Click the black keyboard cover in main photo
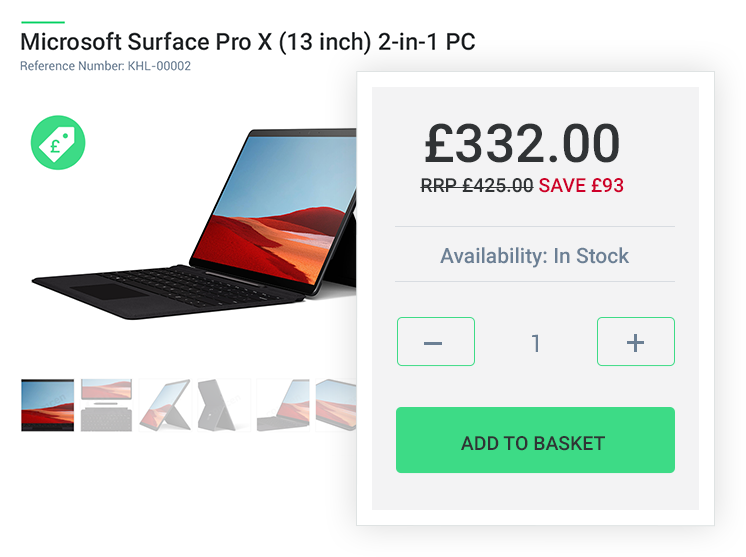Viewport: 746px width, 557px height. (167, 291)
